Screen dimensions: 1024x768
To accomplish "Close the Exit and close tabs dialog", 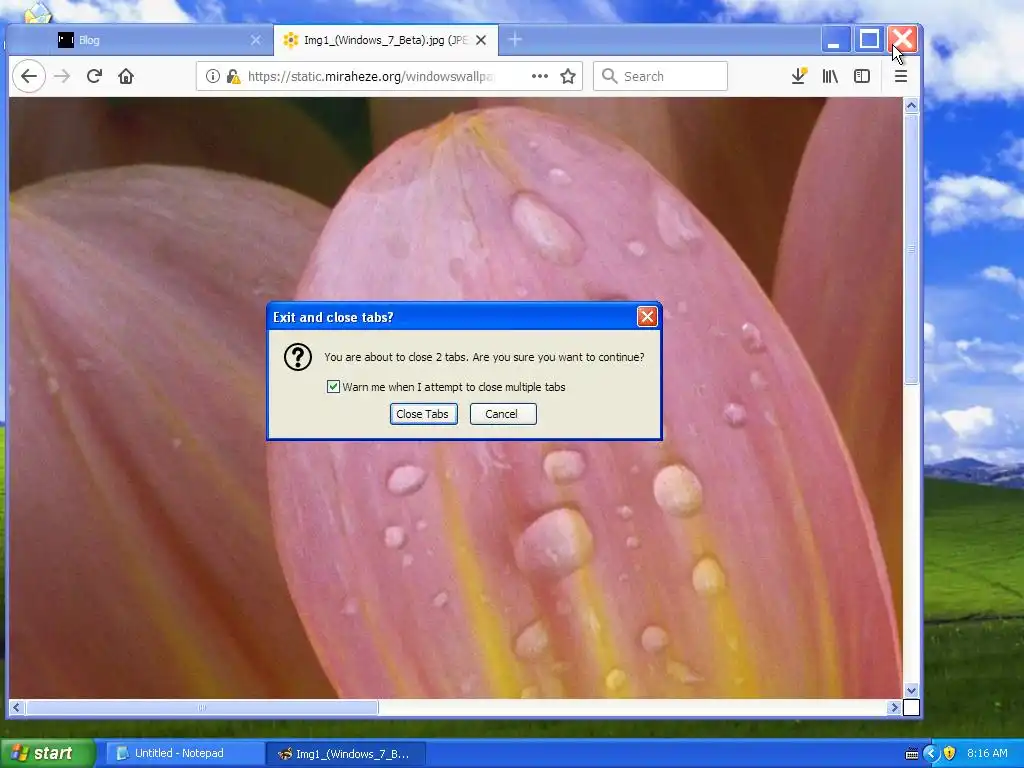I will pyautogui.click(x=647, y=317).
